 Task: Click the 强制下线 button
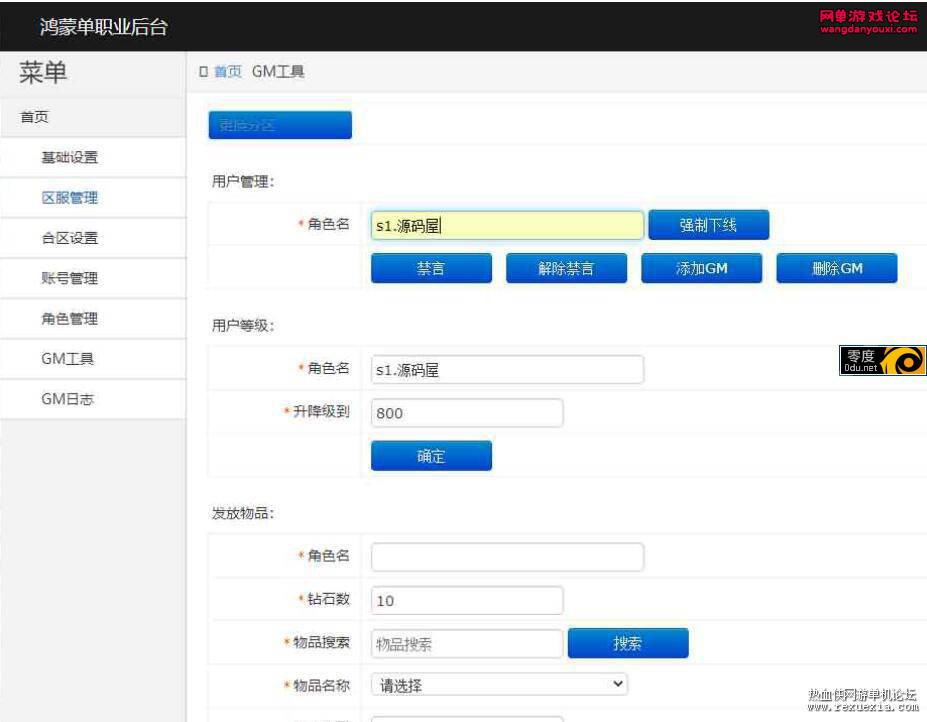pos(708,225)
